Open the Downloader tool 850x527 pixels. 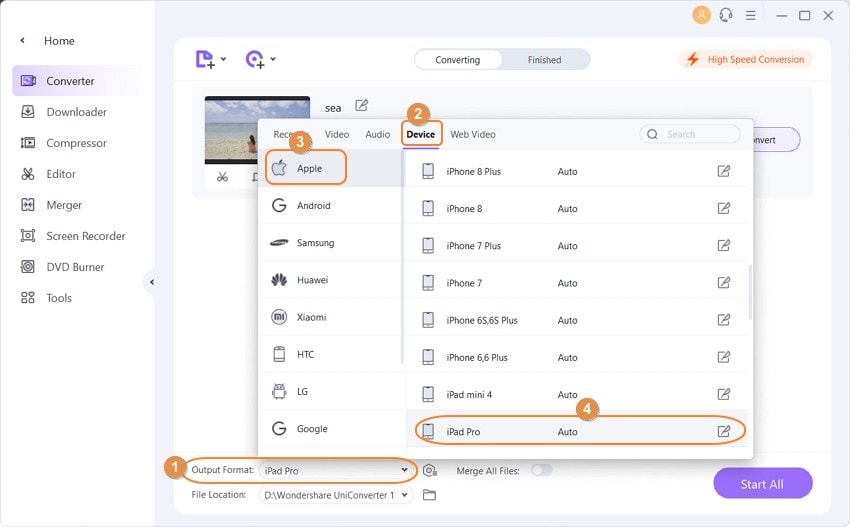coord(63,112)
